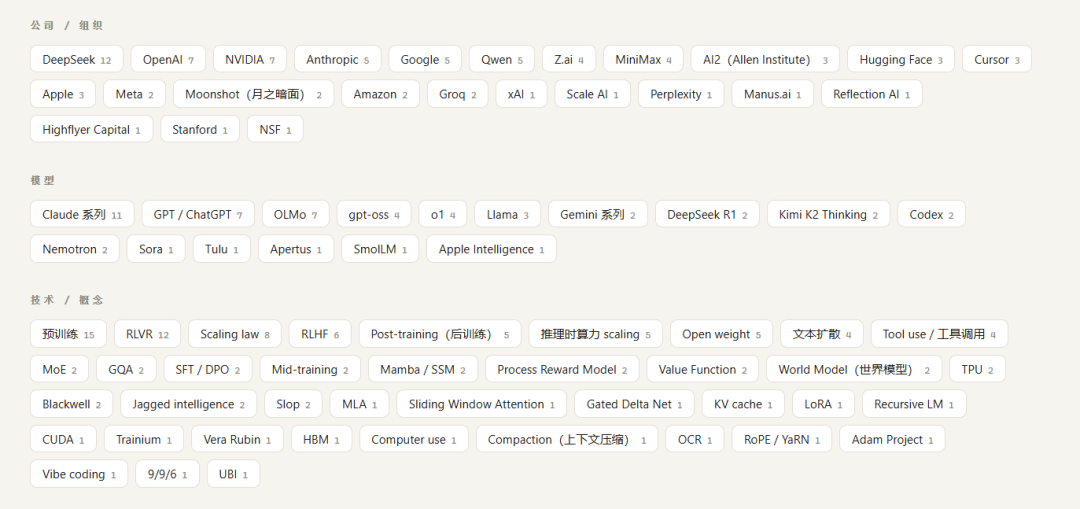Screen dimensions: 1080x509
Task: Select the AI2 (Allen Institute) tag
Action: (x=765, y=59)
